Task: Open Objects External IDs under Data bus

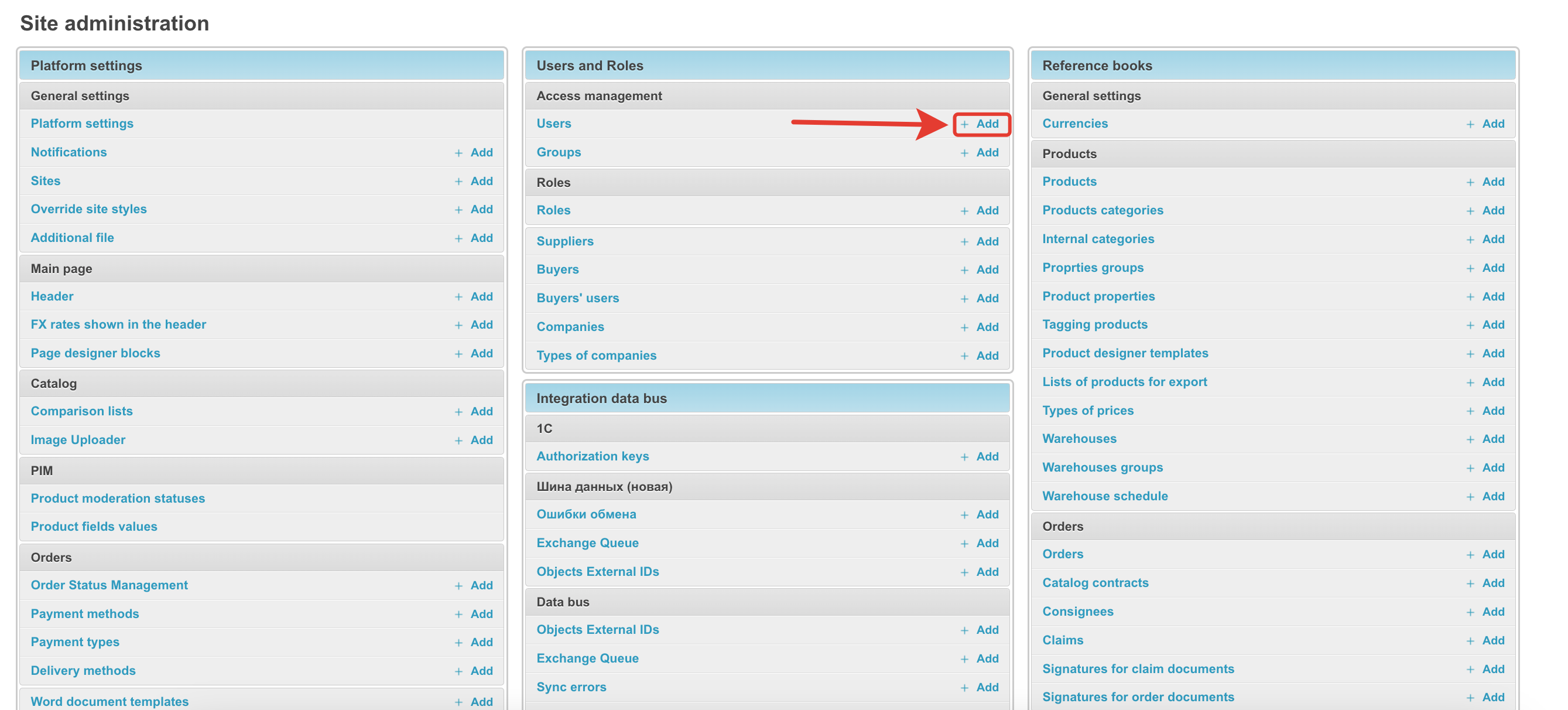Action: tap(598, 630)
